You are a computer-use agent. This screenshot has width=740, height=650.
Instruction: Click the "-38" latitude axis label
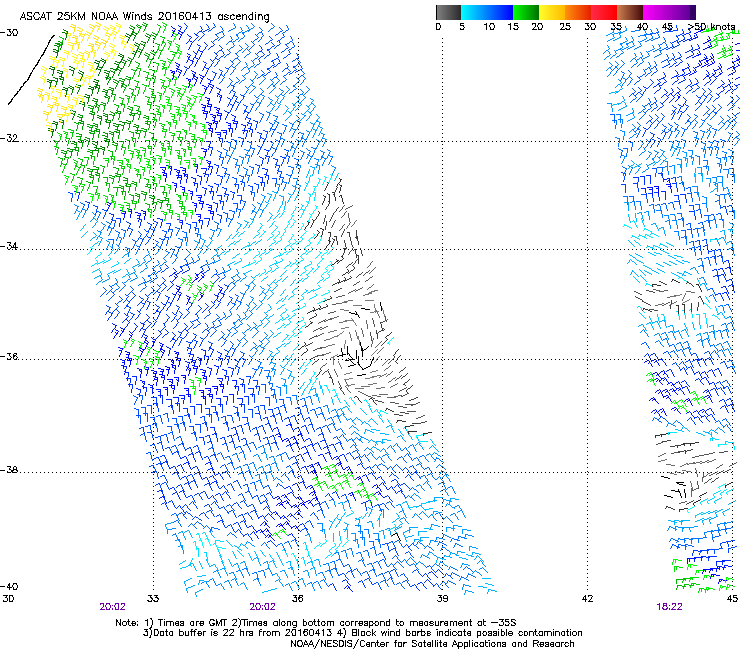tap(10, 470)
